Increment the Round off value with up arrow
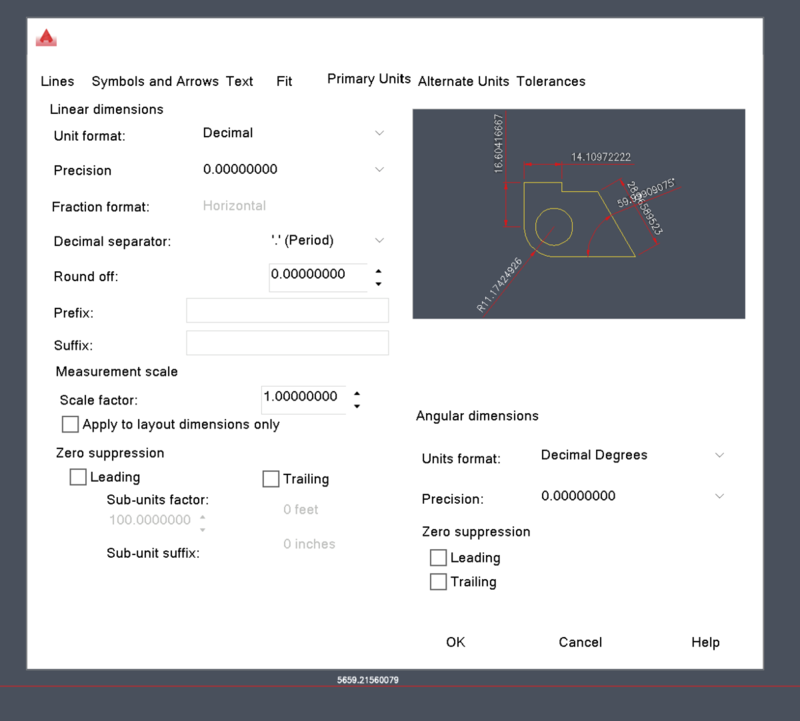This screenshot has width=800, height=721. click(379, 269)
